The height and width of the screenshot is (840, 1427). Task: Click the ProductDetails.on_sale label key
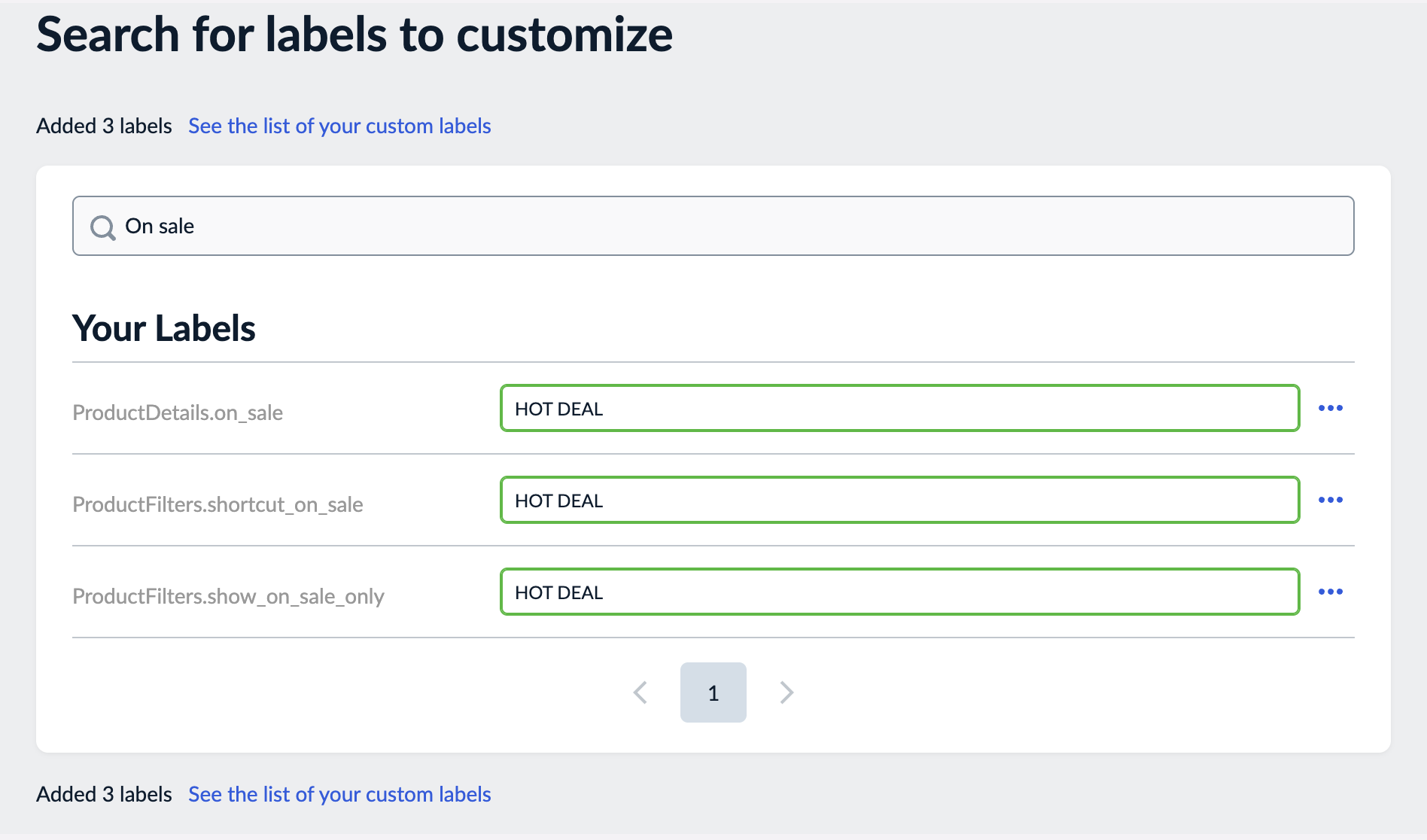(178, 412)
